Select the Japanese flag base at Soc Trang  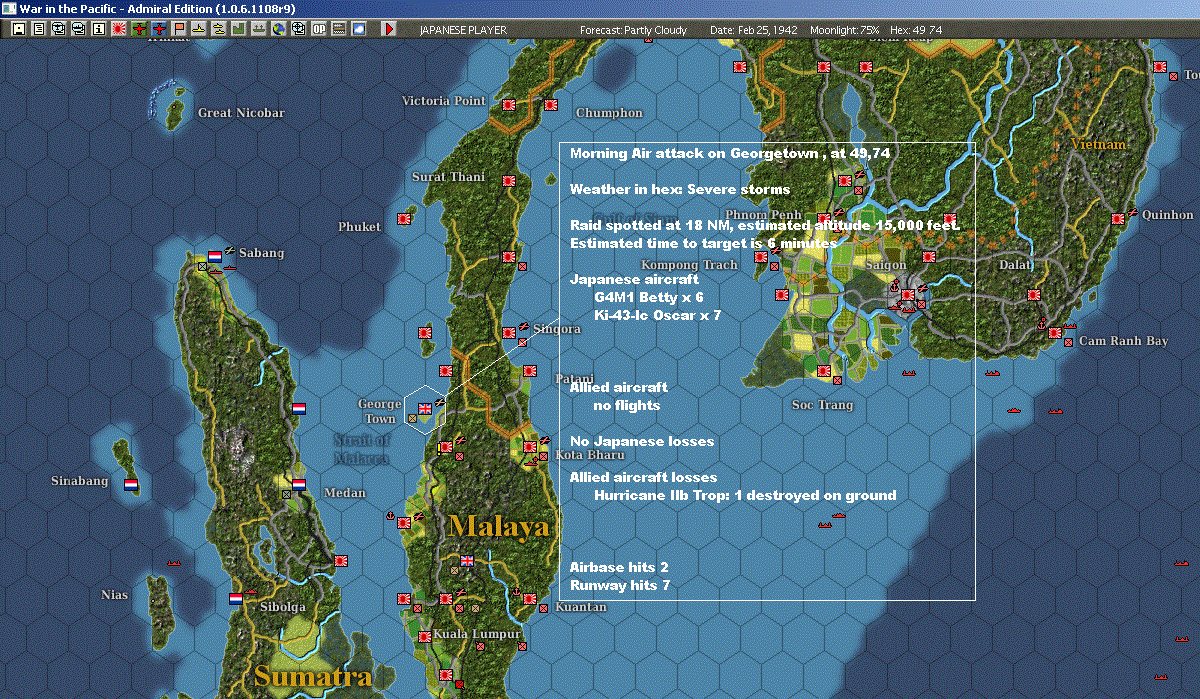pos(826,371)
